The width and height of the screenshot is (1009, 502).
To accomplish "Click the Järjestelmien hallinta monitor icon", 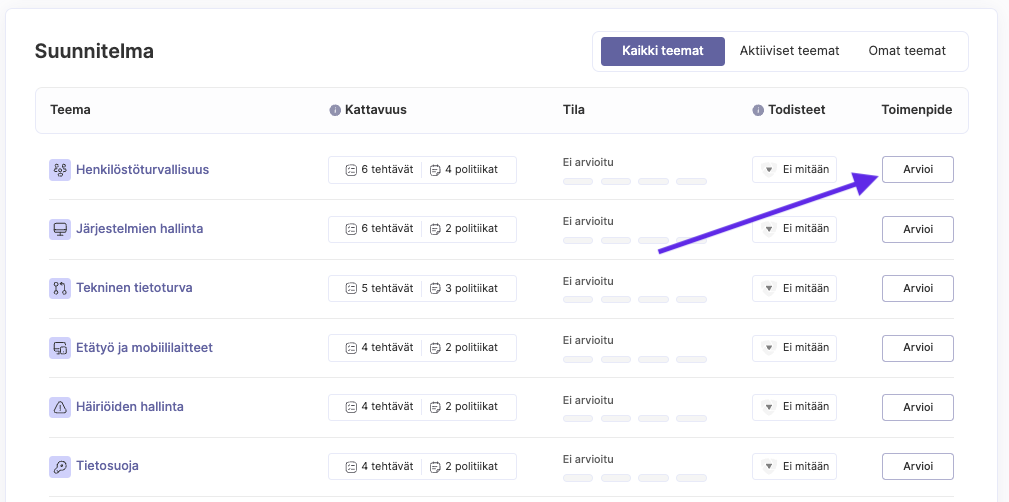I will (x=60, y=229).
